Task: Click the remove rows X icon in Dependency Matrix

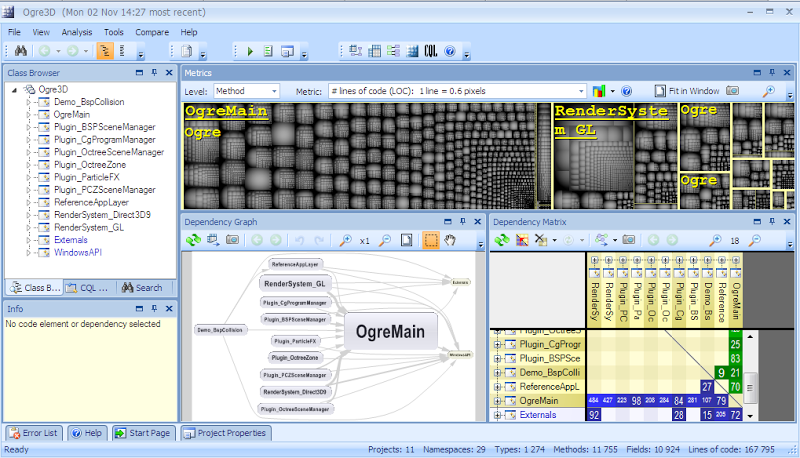Action: tap(540, 240)
